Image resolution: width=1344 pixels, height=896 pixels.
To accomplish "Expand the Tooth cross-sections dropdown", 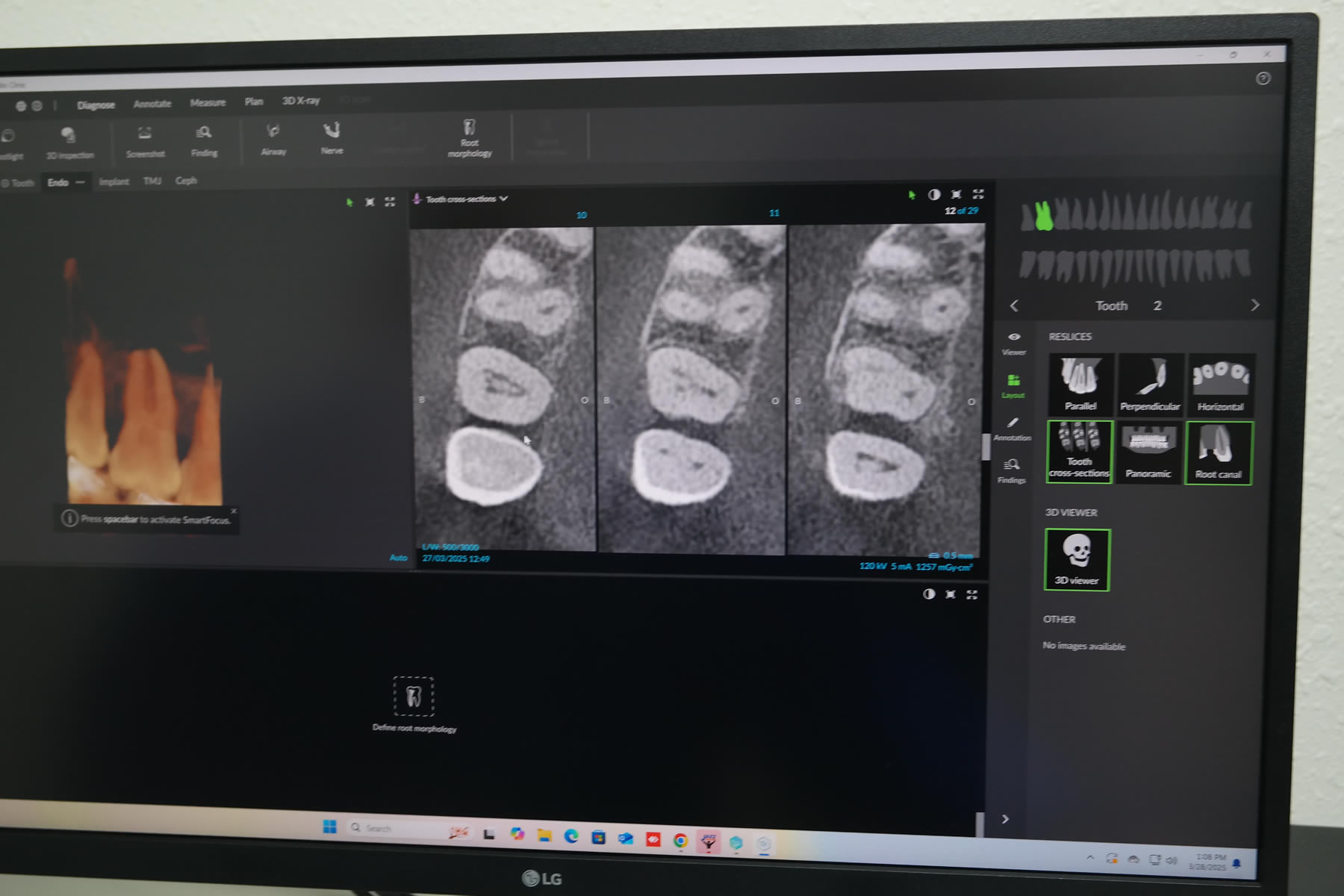I will [x=503, y=199].
